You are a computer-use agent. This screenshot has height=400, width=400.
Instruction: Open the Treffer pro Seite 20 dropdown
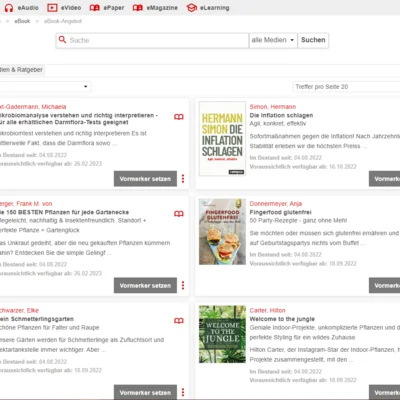tap(347, 87)
